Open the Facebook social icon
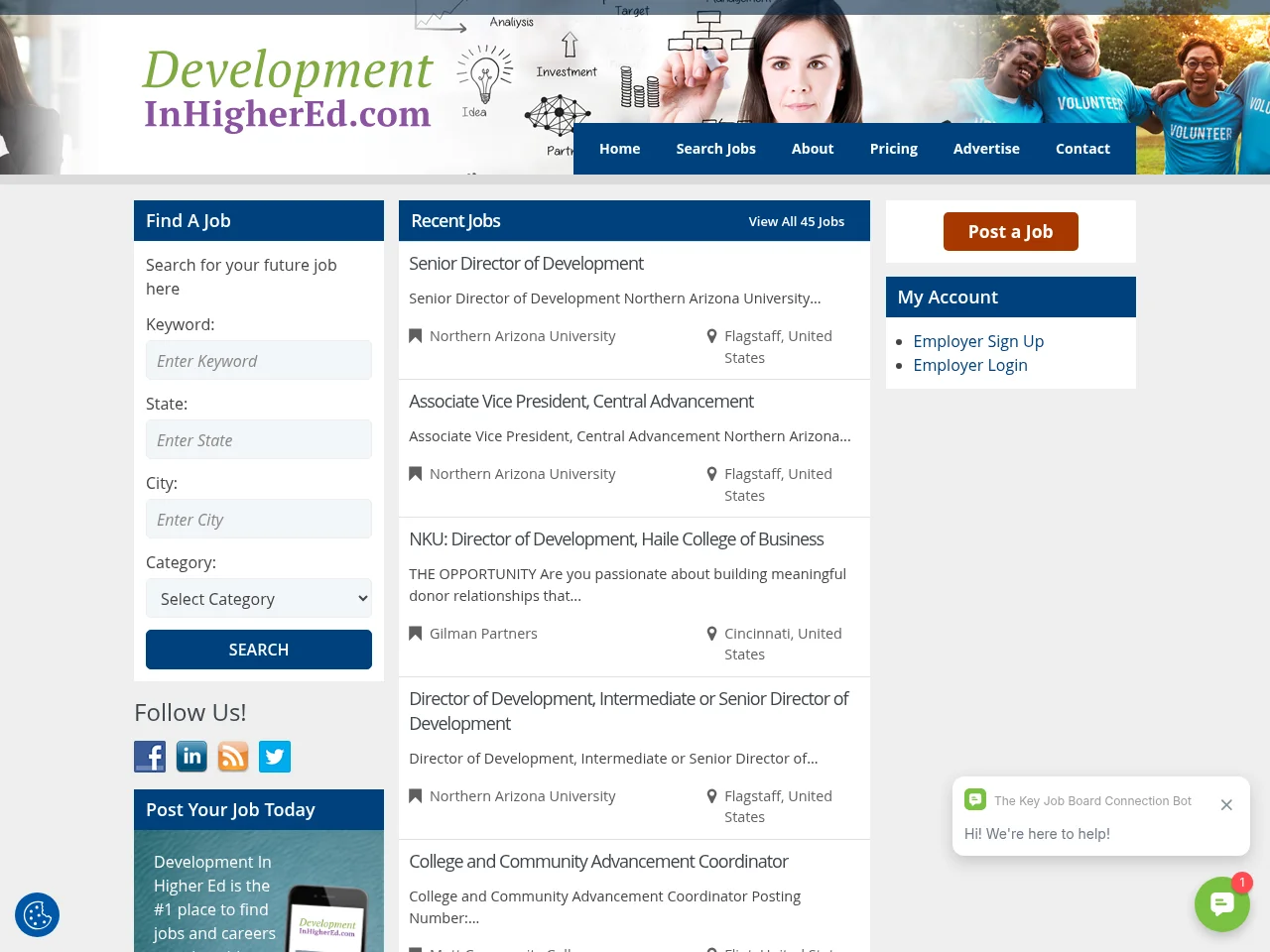Screen dimensions: 1270x952 coord(150,757)
